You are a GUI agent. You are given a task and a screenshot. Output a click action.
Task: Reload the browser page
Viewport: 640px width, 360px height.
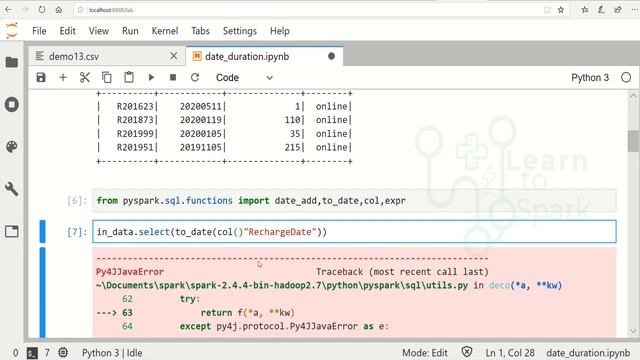click(42, 9)
